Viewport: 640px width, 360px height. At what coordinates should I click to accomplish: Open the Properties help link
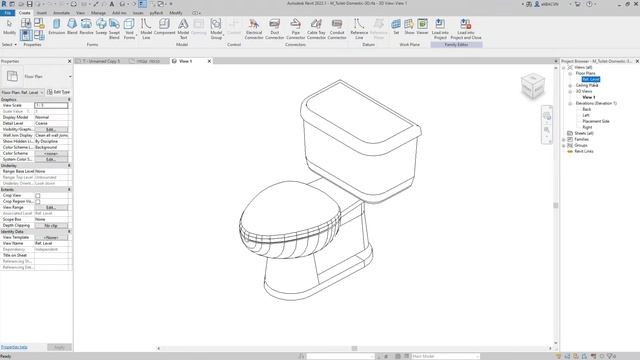pyautogui.click(x=14, y=347)
